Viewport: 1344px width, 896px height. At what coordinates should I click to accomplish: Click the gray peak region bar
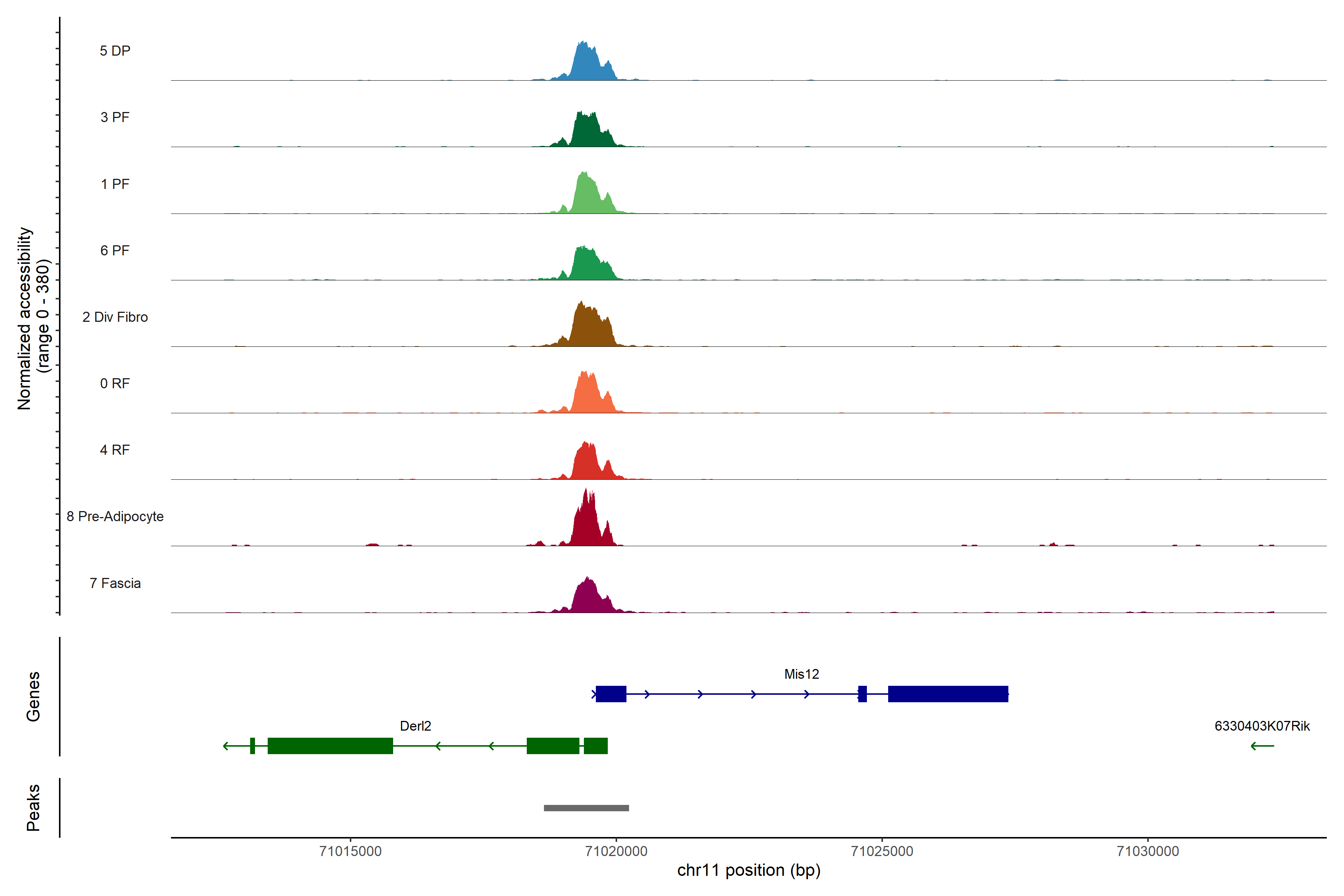click(586, 808)
